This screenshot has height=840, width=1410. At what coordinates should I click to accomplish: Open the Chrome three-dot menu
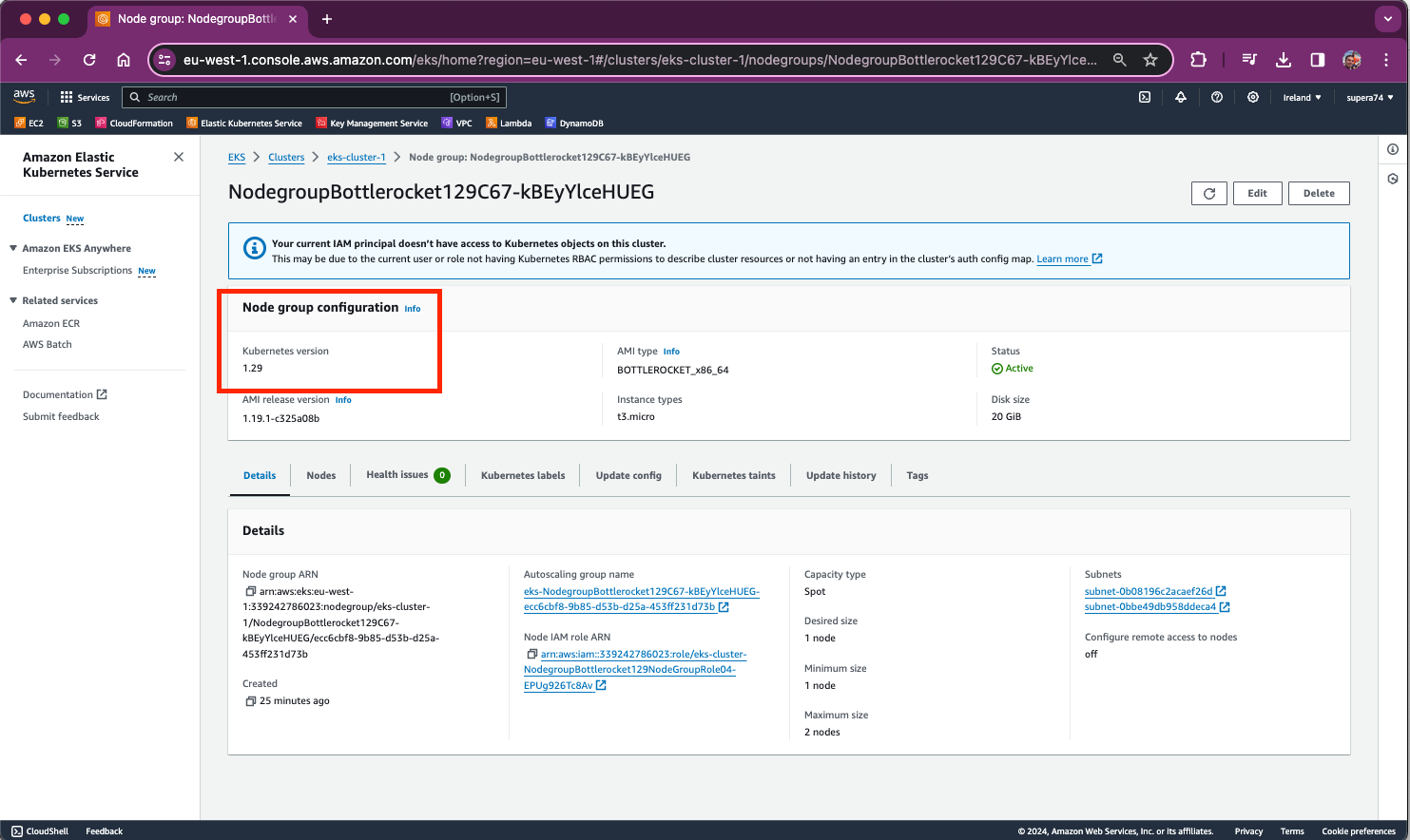tap(1386, 60)
